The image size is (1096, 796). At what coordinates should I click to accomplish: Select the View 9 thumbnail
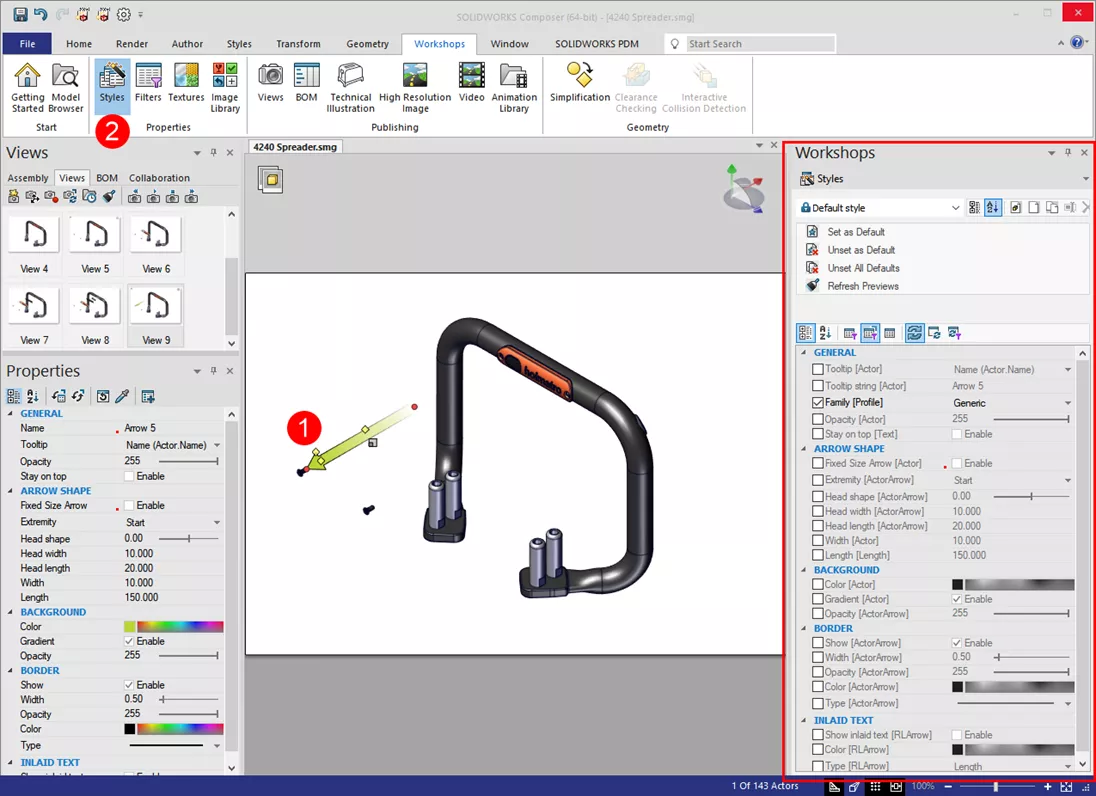[156, 315]
